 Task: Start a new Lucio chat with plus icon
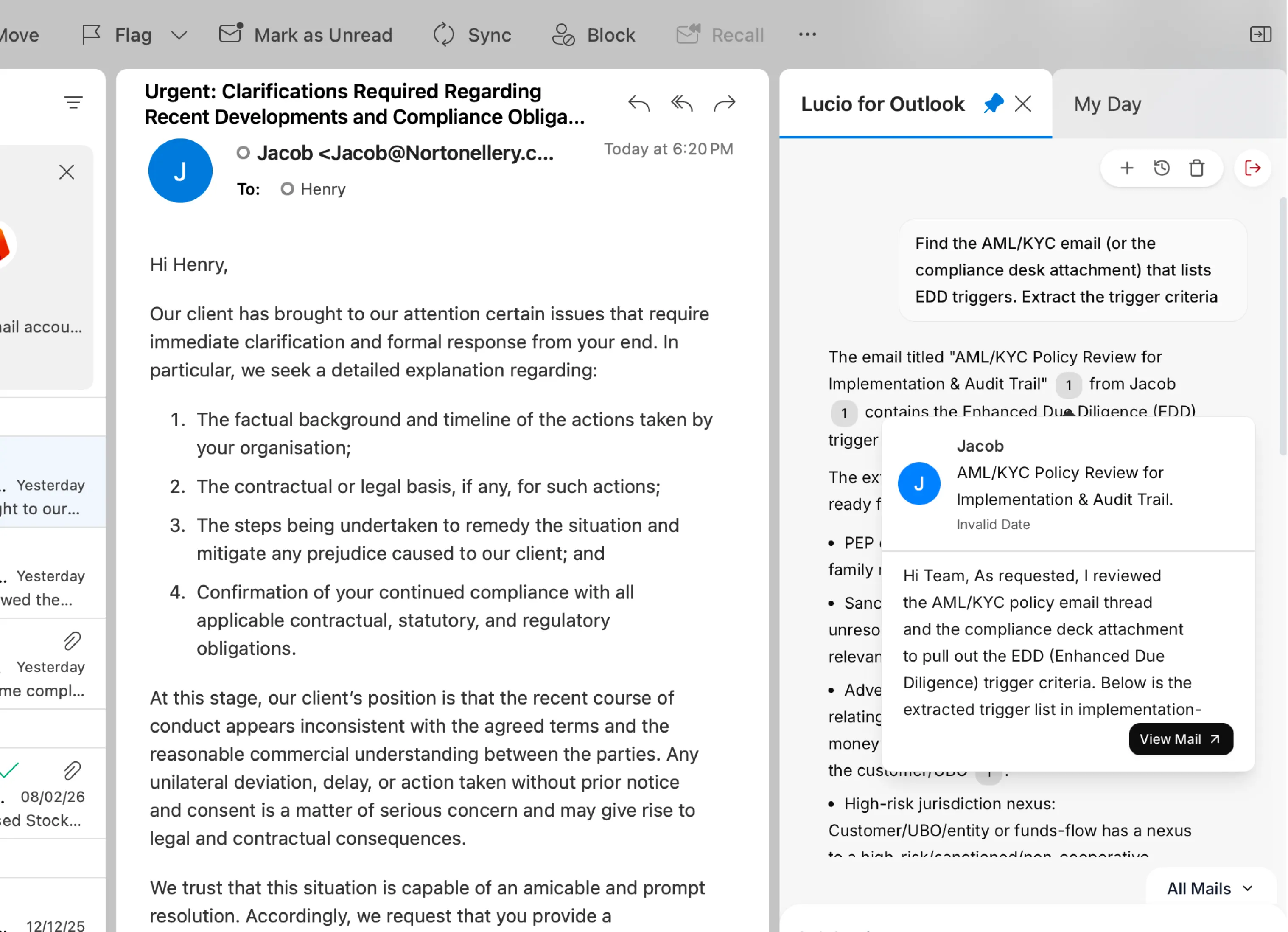point(1127,168)
